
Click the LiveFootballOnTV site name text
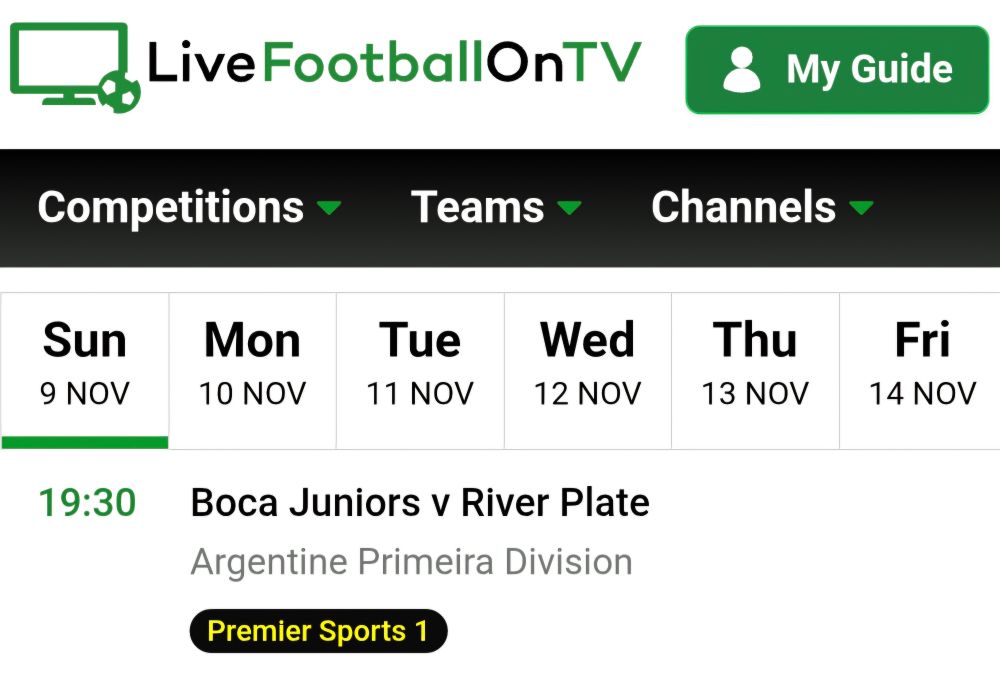pyautogui.click(x=394, y=64)
